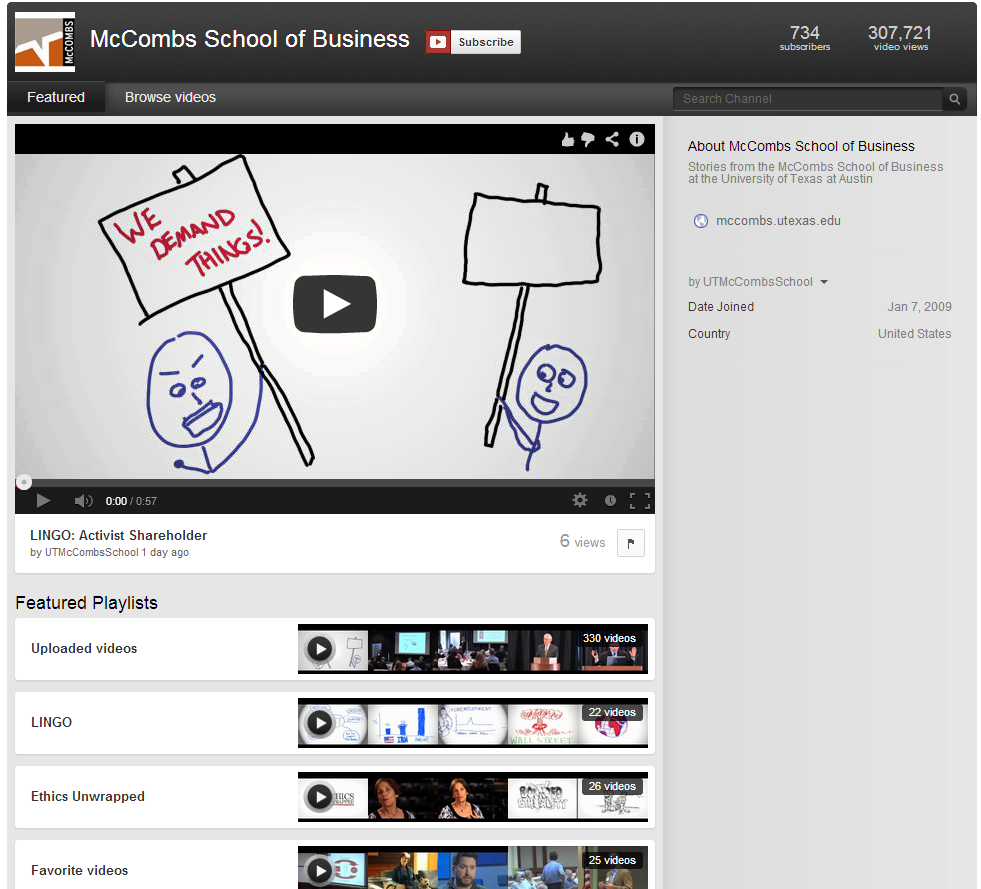Open the Ethics Unwrapped playlist
981x889 pixels.
[89, 797]
